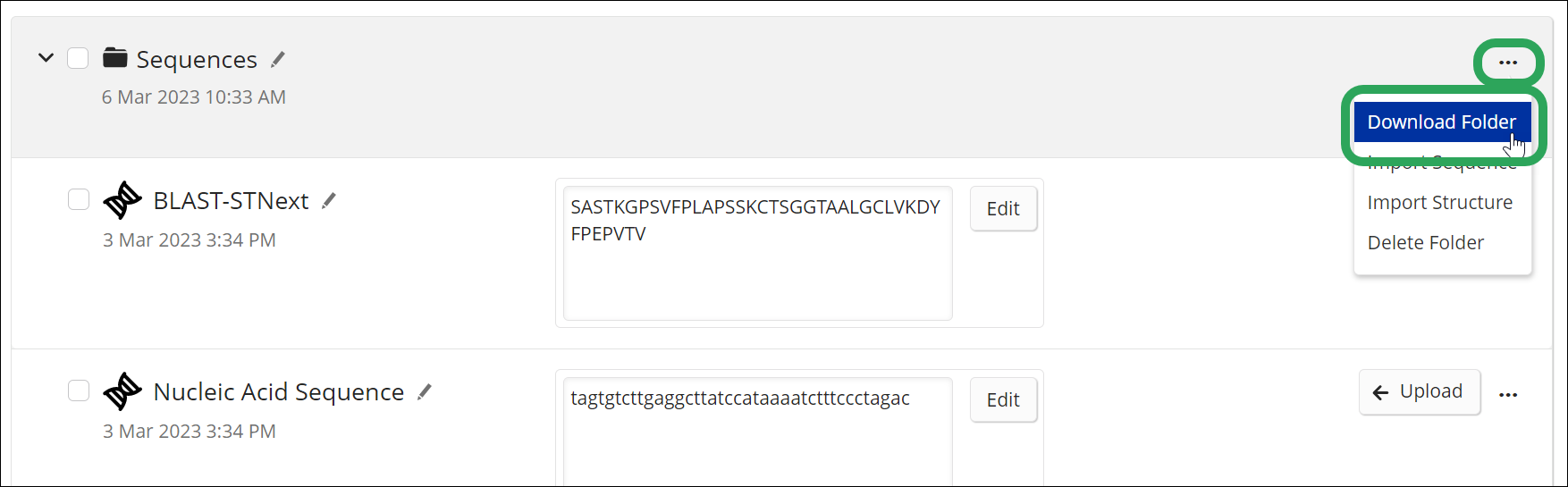Viewport: 1568px width, 487px height.
Task: Choose Delete Folder in the menu
Action: 1425,243
